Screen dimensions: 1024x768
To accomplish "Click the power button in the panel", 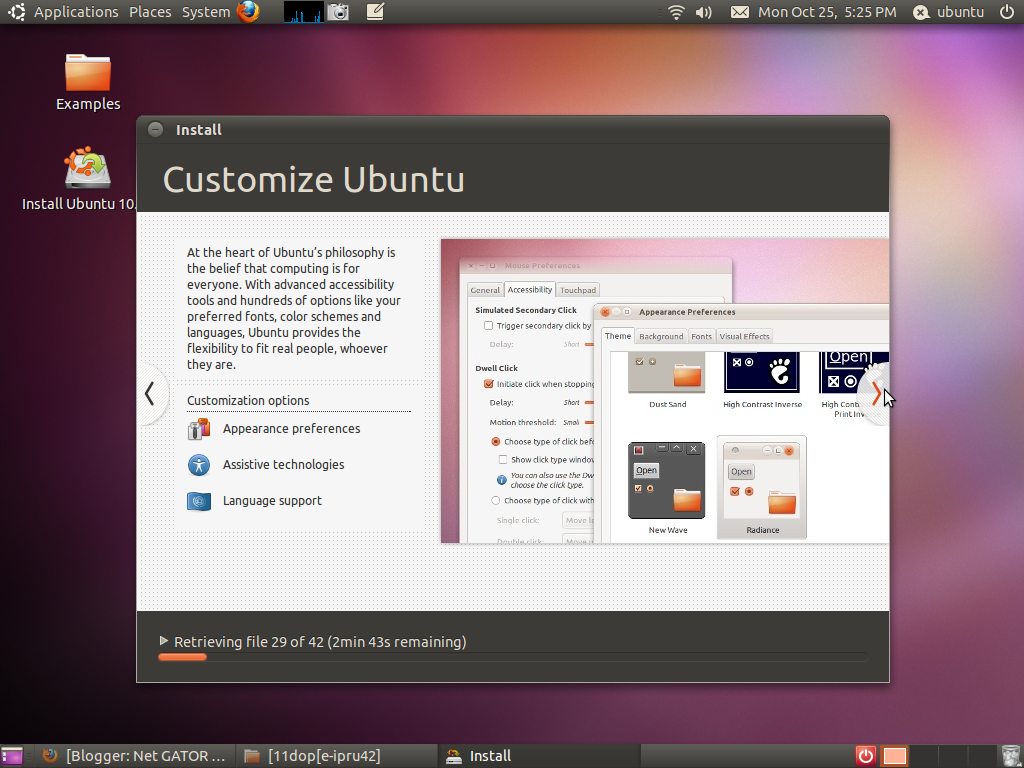I will [x=1009, y=12].
